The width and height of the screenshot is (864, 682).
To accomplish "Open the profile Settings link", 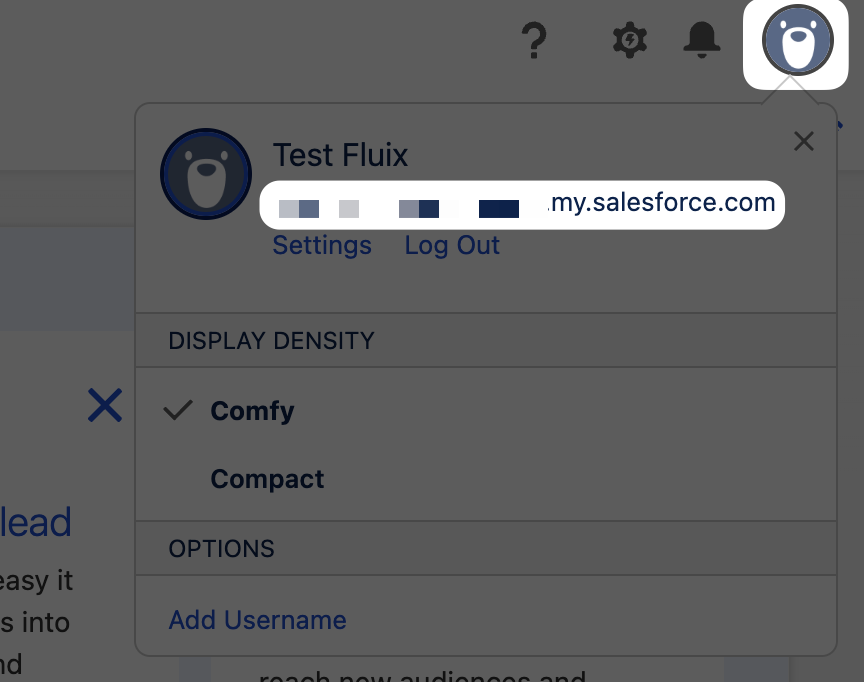I will (322, 245).
